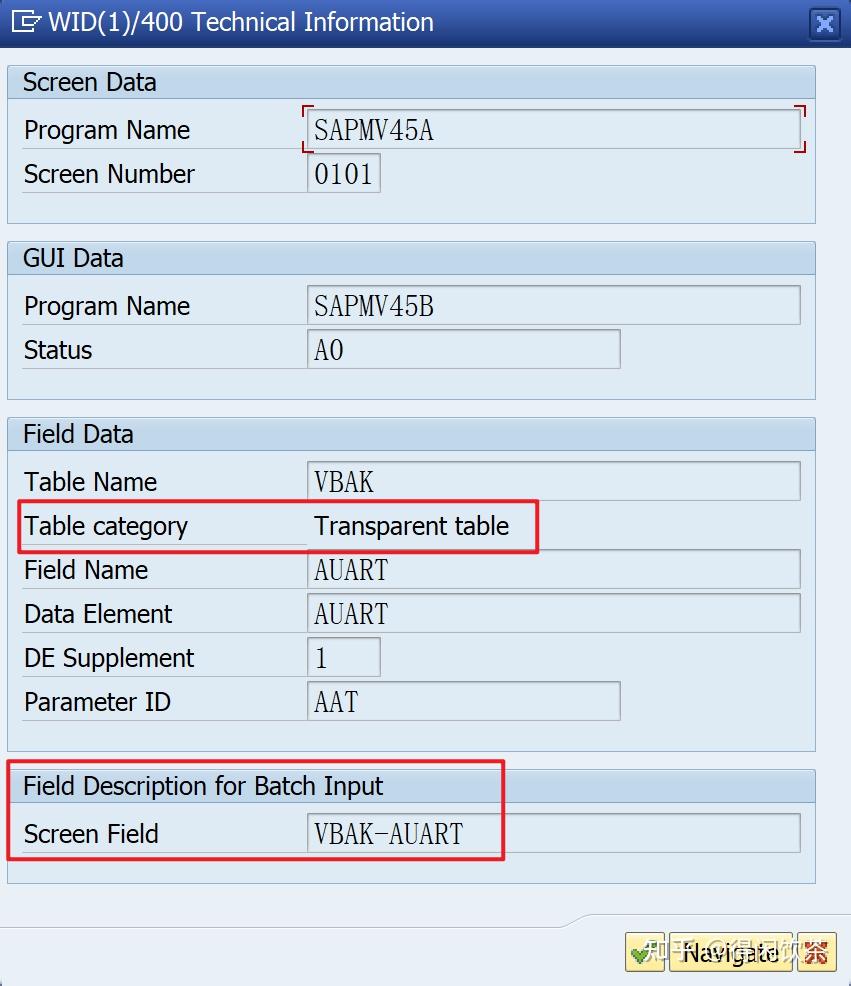This screenshot has height=986, width=851.
Task: Click the Table Name field VBAK
Action: coord(552,482)
